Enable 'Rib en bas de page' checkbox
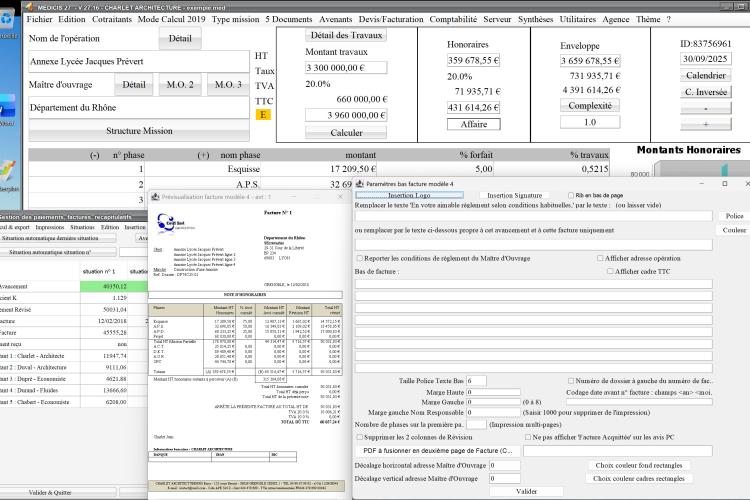Screen dimensions: 750x500 pos(571,195)
